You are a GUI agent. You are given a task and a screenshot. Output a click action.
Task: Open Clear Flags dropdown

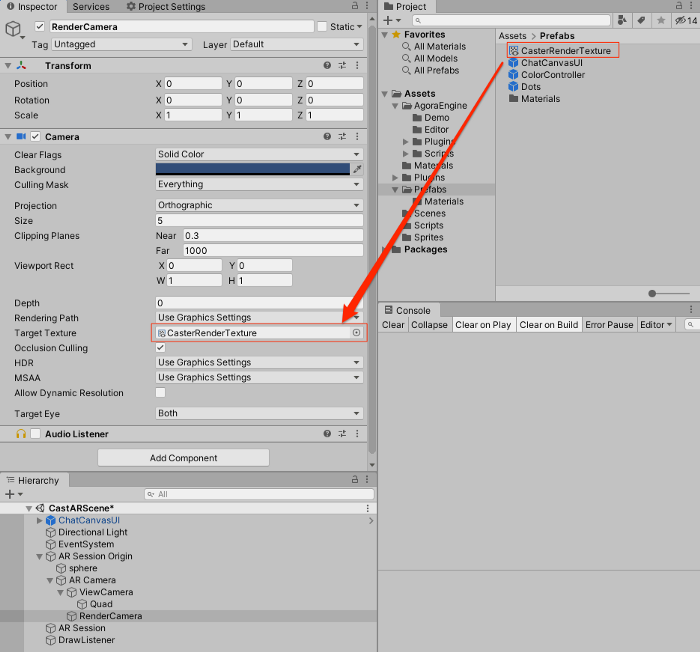[259, 154]
